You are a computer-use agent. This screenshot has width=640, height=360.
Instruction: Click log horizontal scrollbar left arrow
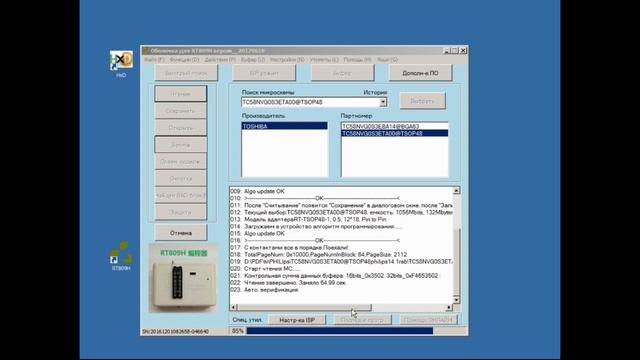(x=233, y=307)
